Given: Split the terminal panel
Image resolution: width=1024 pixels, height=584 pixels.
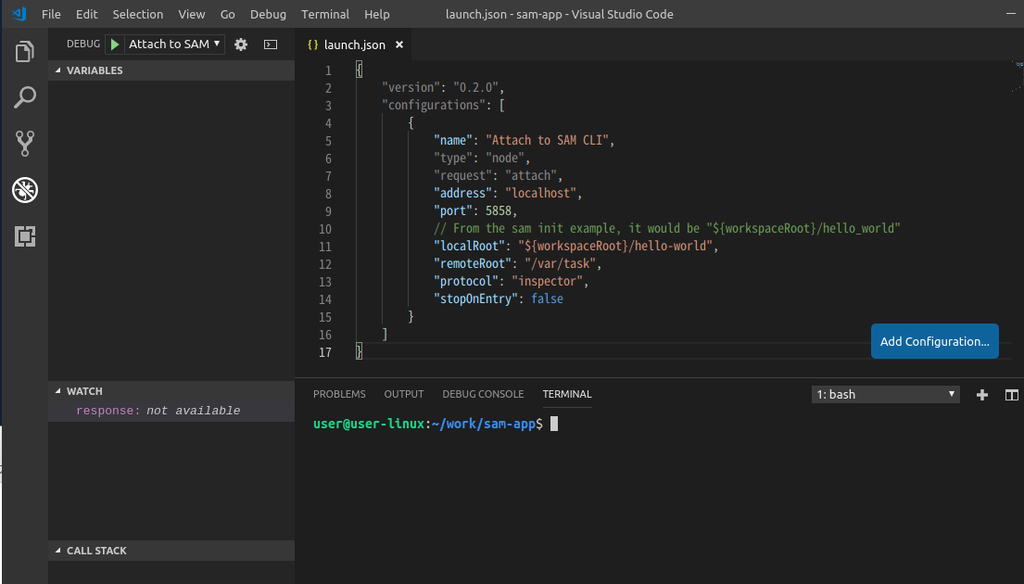Looking at the screenshot, I should tap(1012, 395).
